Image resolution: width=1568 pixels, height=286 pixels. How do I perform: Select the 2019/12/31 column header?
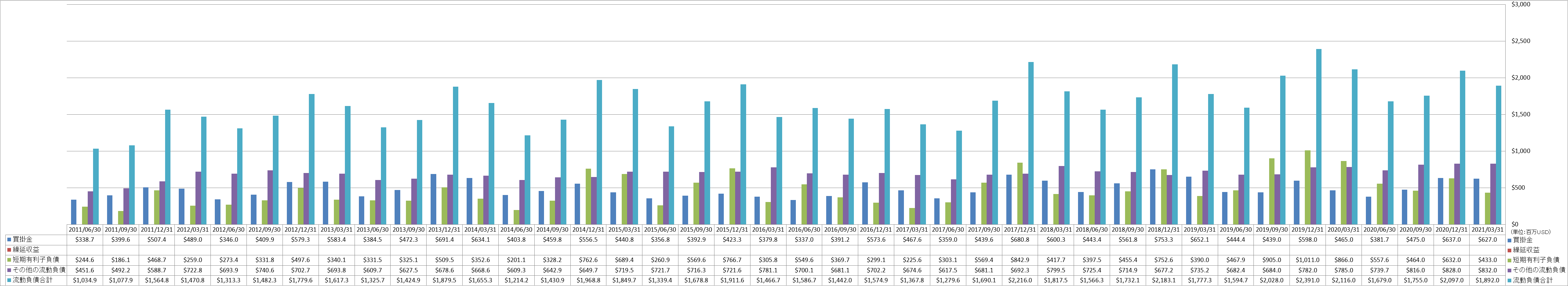tap(1307, 230)
